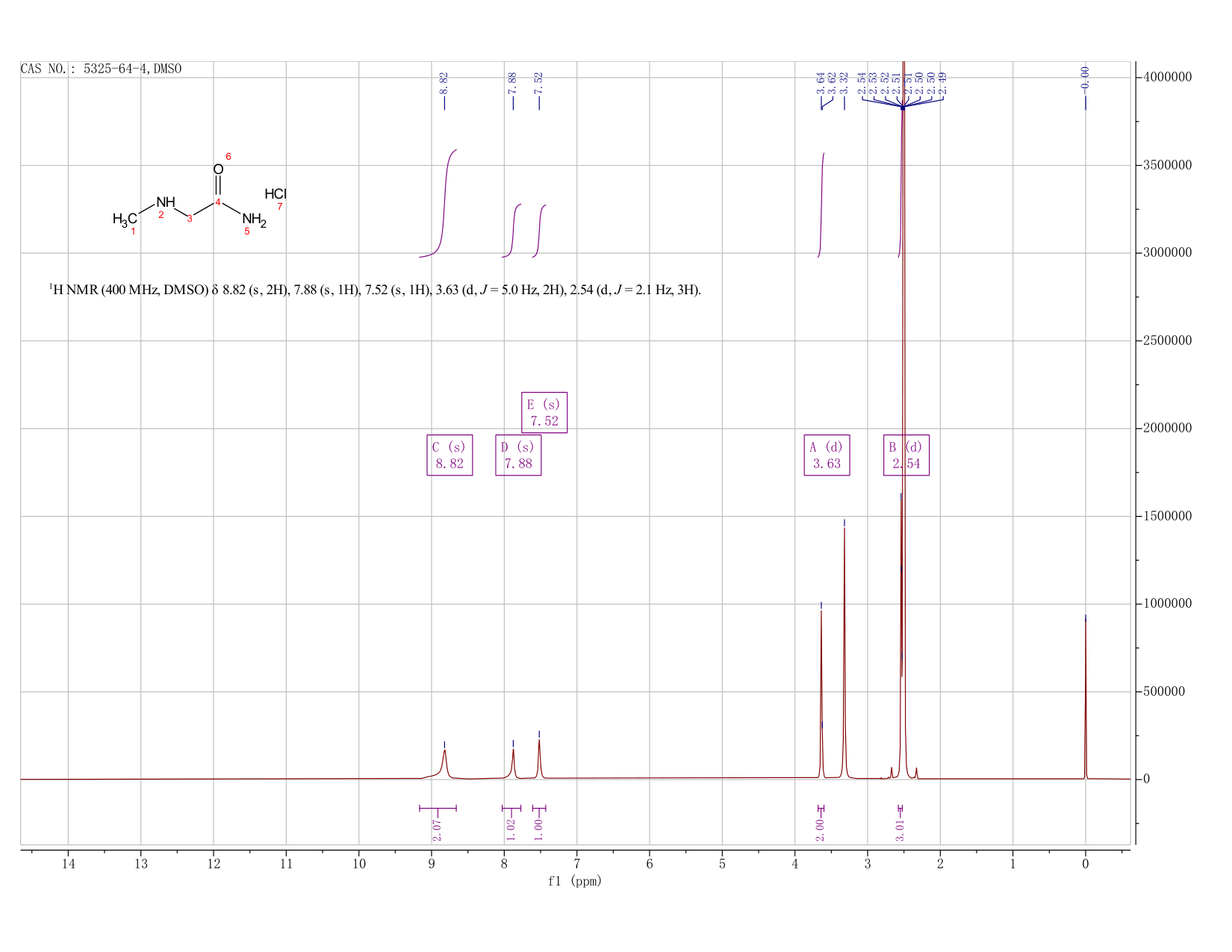Click the integral value 3.01 below baseline
1232x952 pixels.
pyautogui.click(x=900, y=830)
